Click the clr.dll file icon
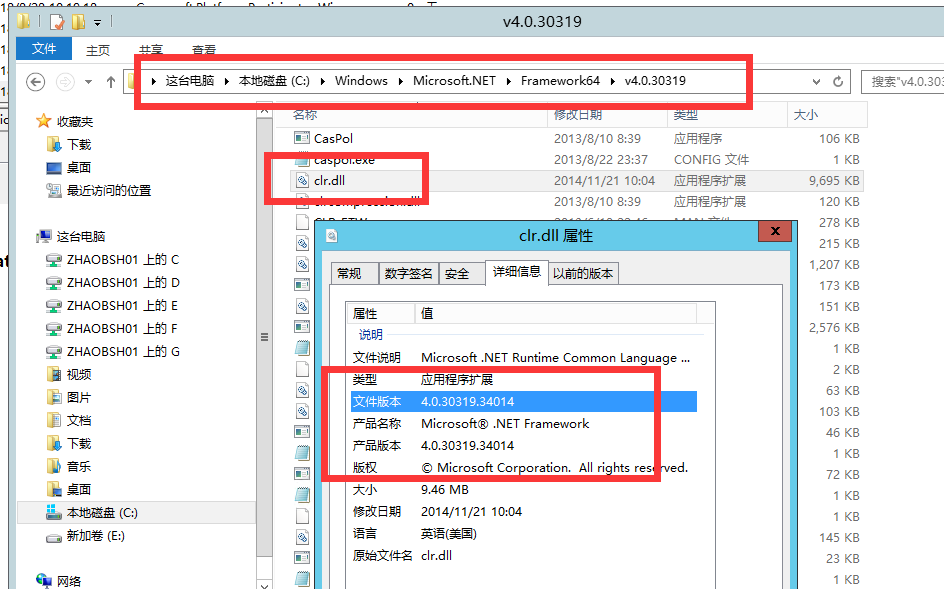The height and width of the screenshot is (589, 944). [302, 181]
